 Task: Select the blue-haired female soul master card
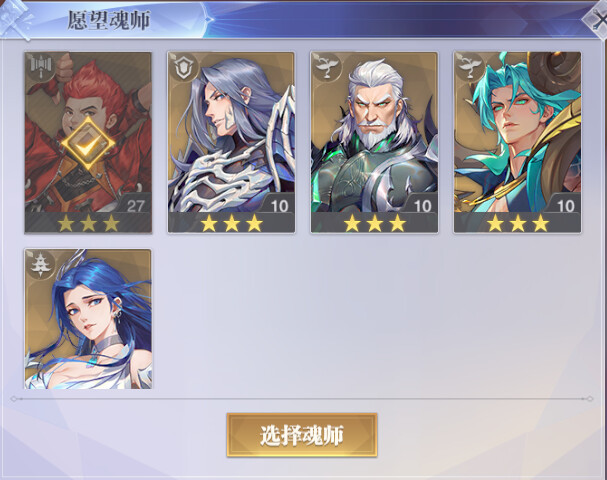tap(88, 319)
